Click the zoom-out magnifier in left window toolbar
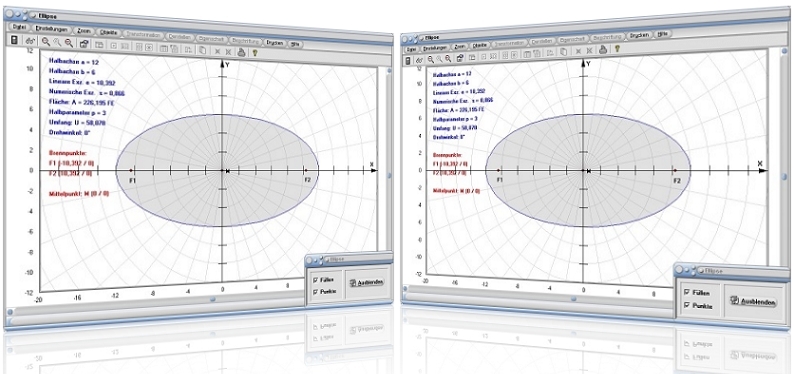 click(69, 43)
